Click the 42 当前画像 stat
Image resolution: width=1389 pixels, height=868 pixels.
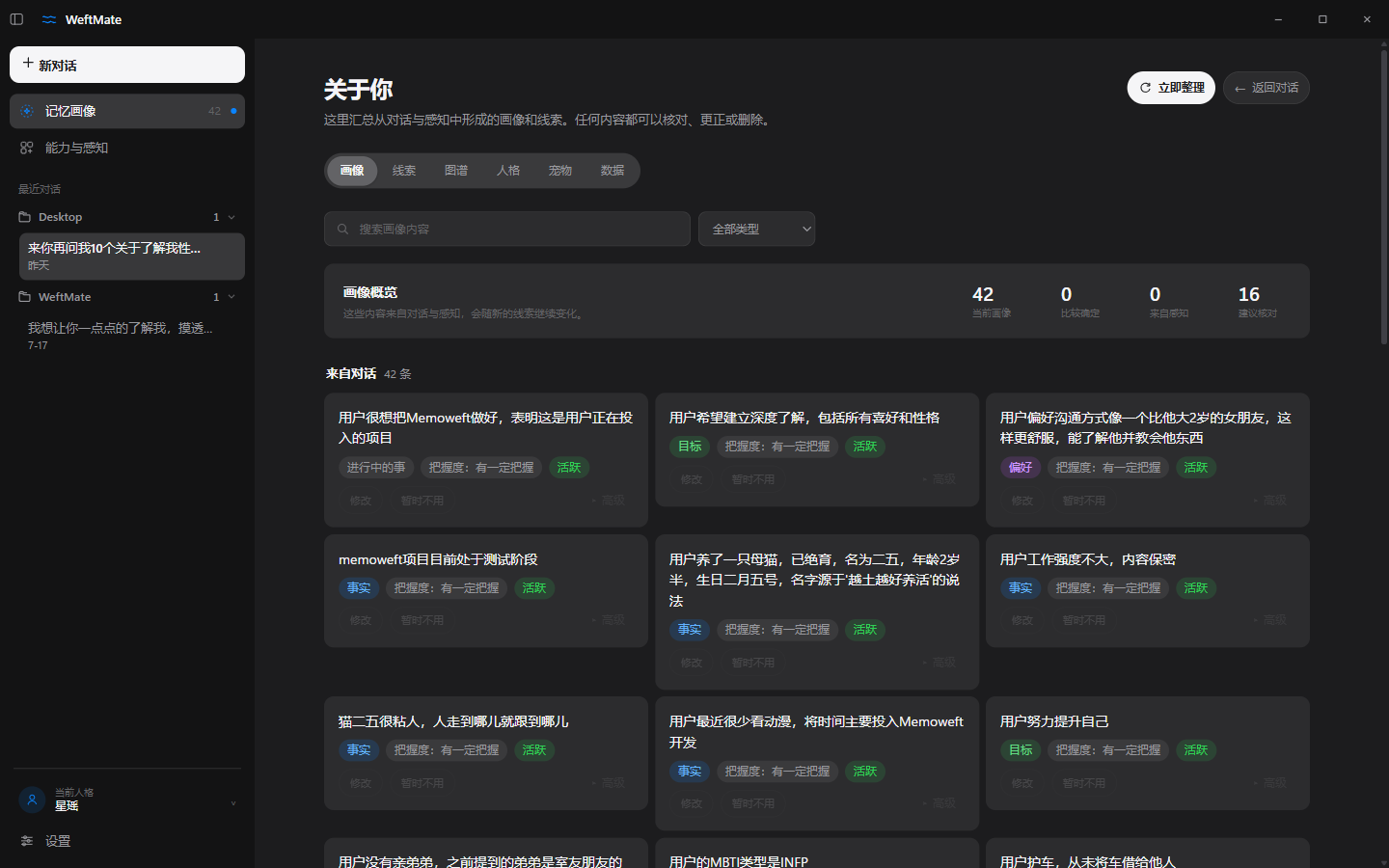point(992,301)
